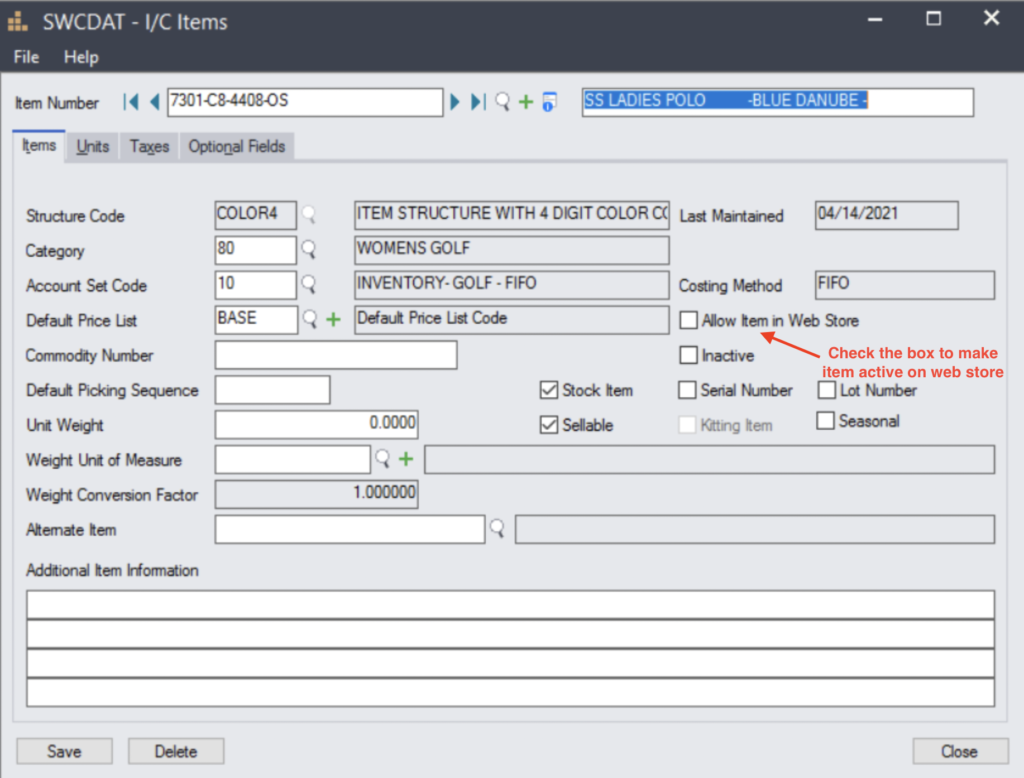Click the green plus new item icon
Screen dimensions: 1024x778
click(526, 102)
